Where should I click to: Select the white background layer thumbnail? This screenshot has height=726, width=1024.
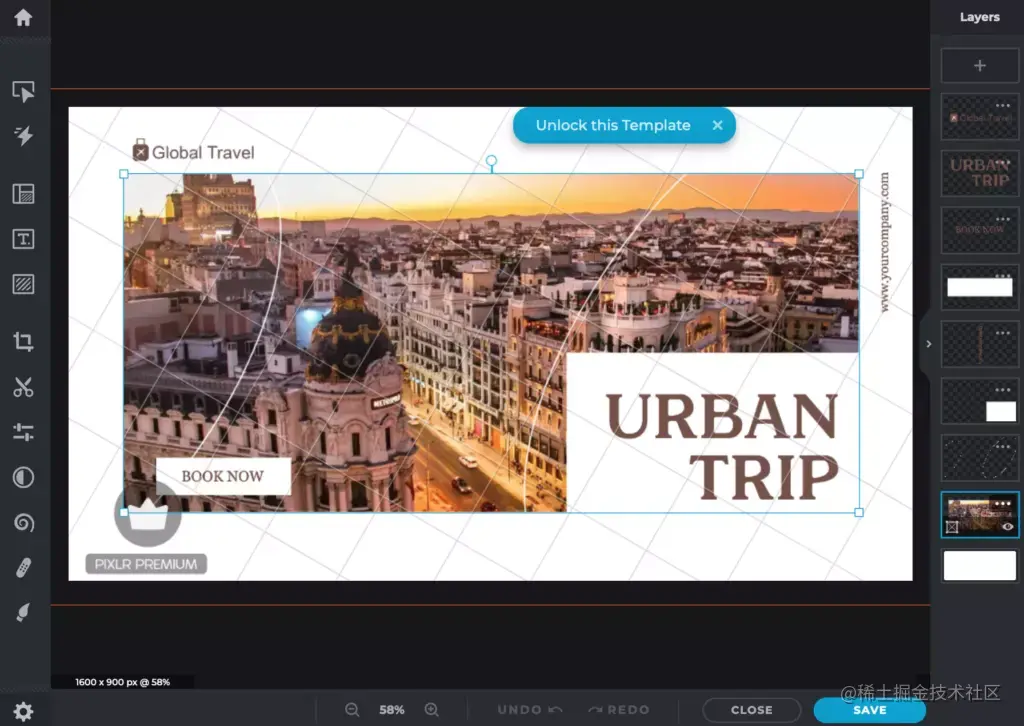point(980,565)
